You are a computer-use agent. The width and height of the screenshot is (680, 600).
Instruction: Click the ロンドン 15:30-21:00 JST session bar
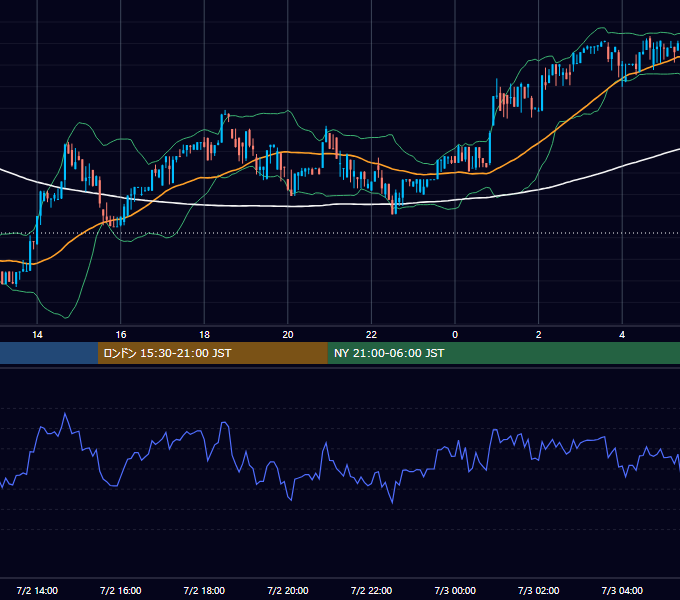[x=212, y=353]
